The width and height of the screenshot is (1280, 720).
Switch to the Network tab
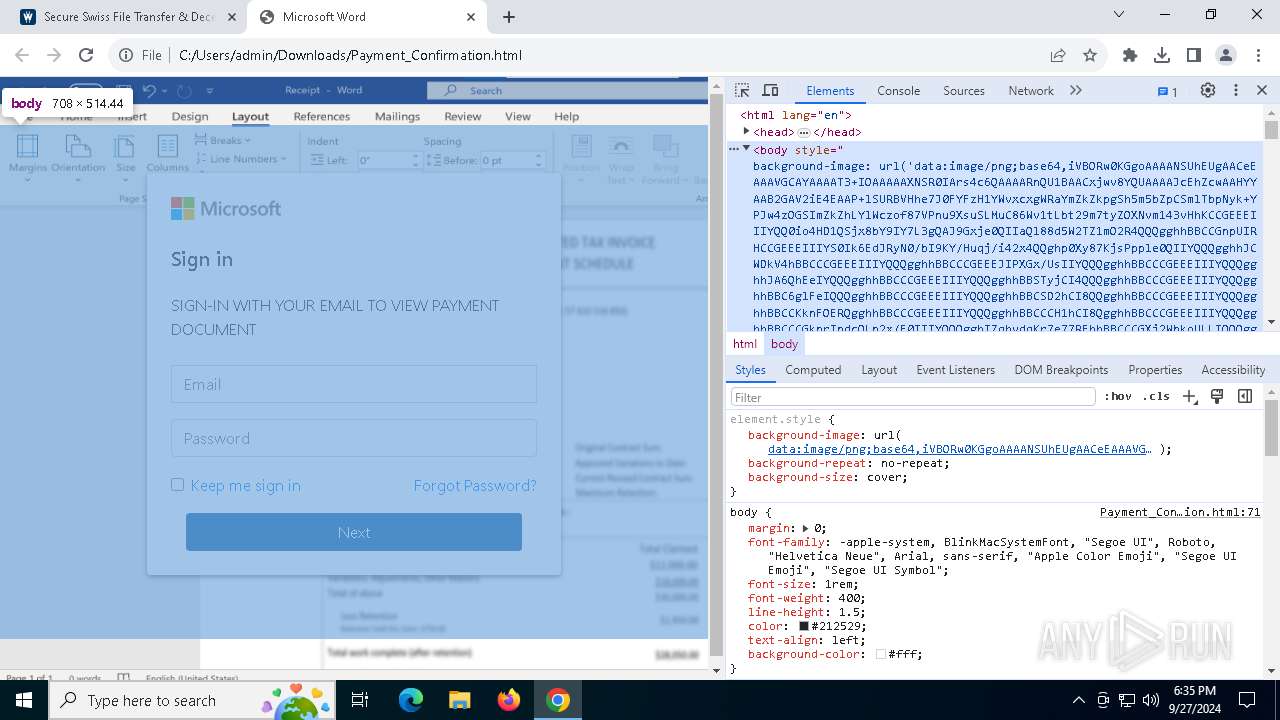point(1031,90)
